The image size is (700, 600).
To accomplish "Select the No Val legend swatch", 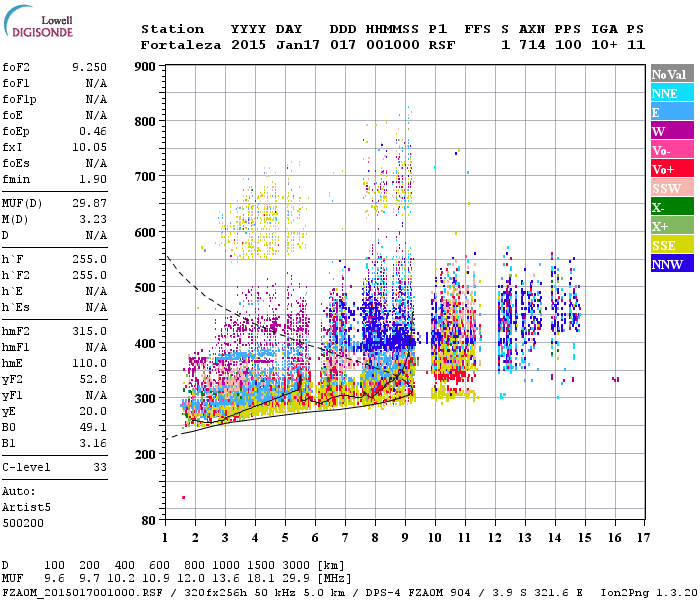I will tap(672, 74).
